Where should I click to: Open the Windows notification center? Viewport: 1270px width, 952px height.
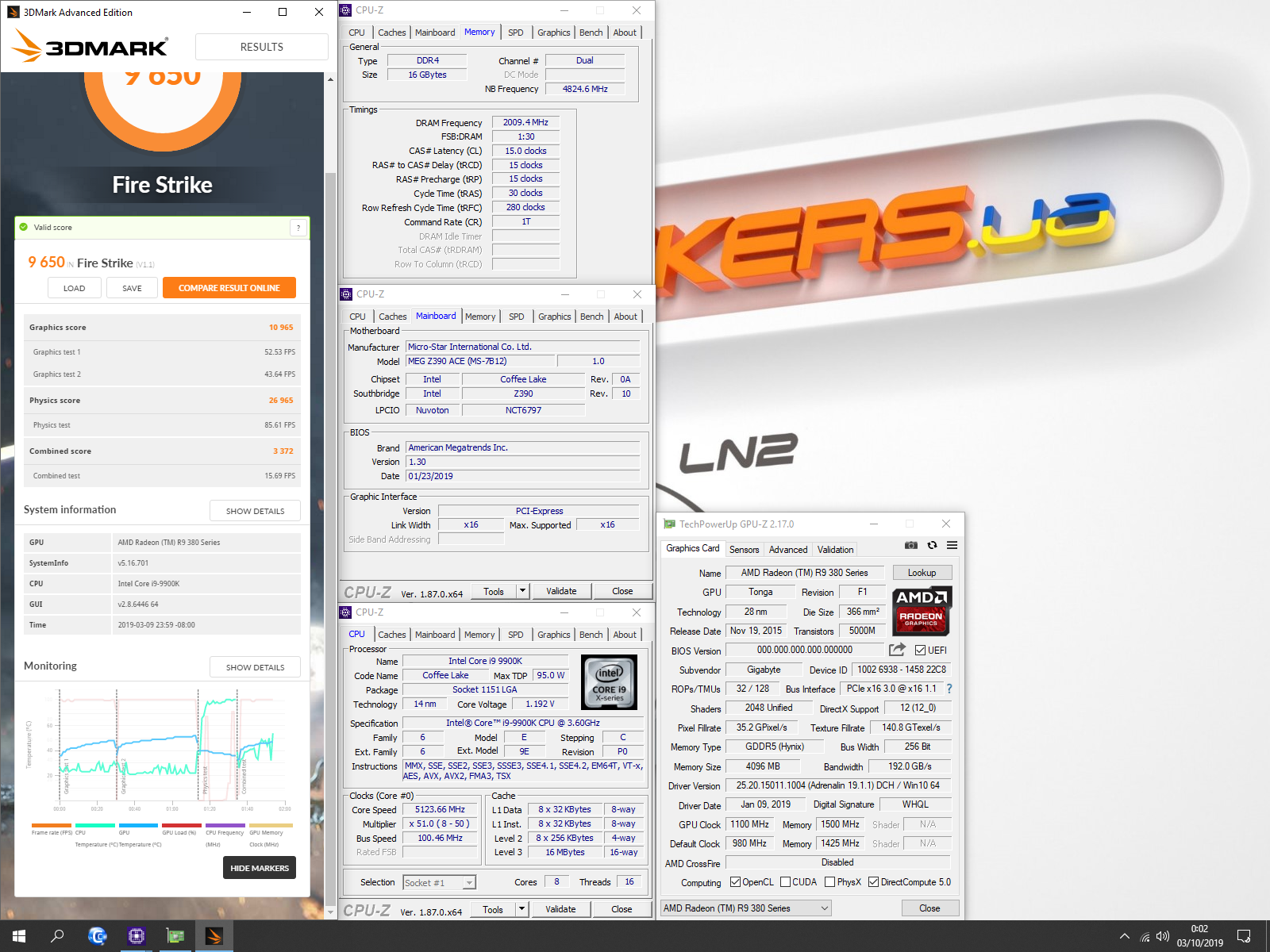tap(1244, 936)
